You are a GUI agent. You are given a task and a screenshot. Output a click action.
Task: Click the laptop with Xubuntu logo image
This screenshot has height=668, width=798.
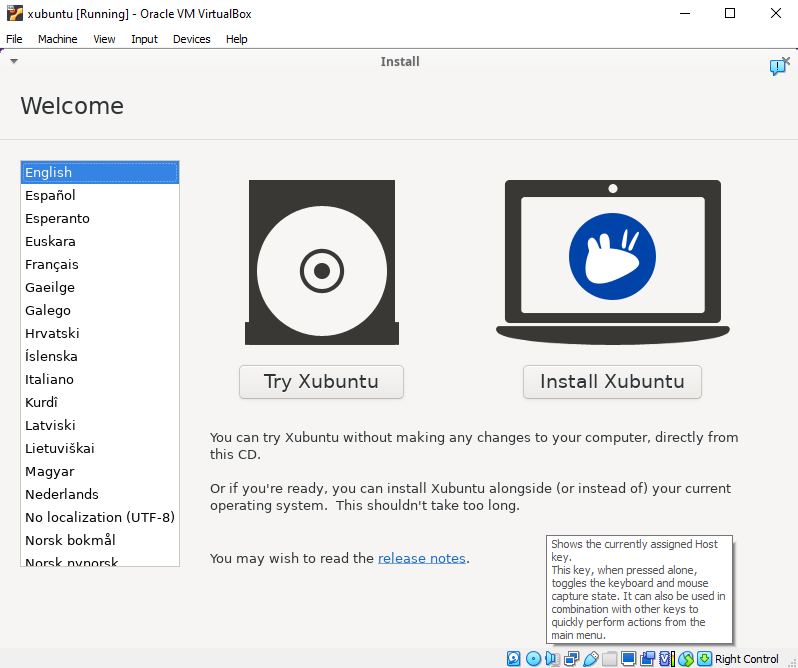tap(613, 262)
